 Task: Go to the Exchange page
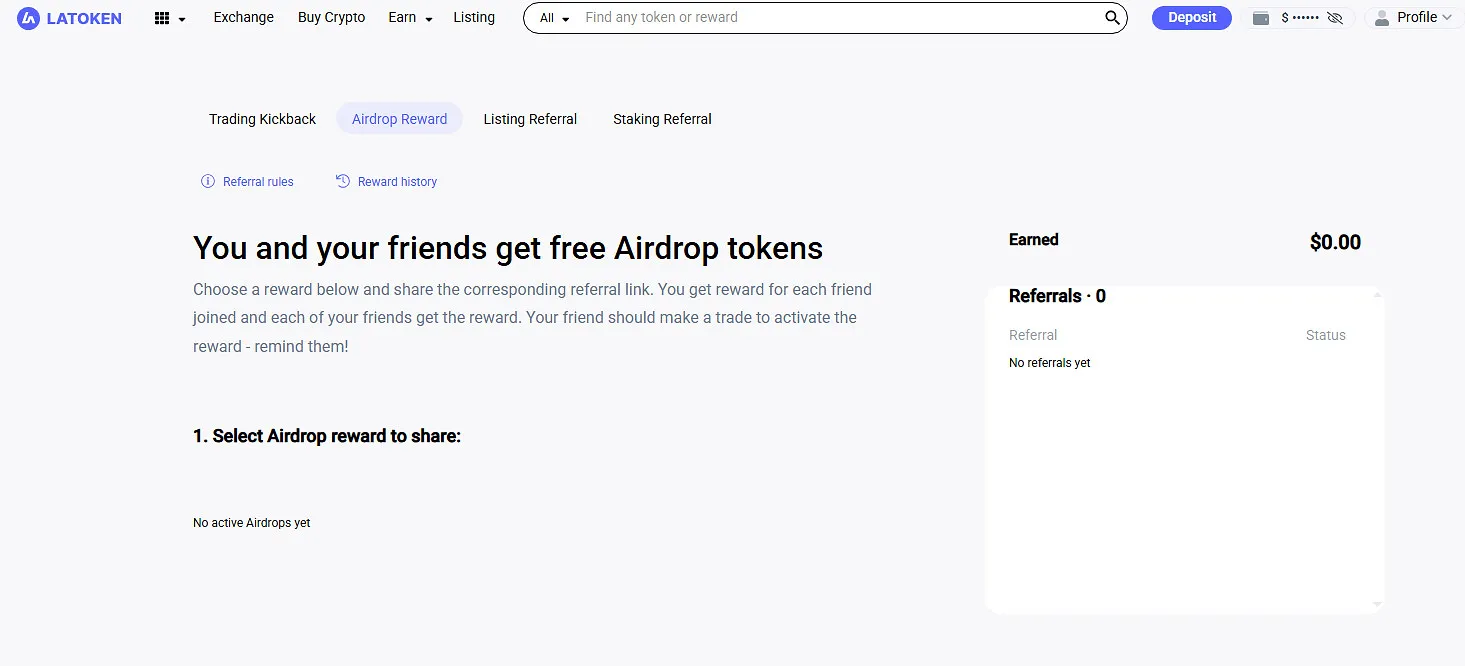click(243, 17)
